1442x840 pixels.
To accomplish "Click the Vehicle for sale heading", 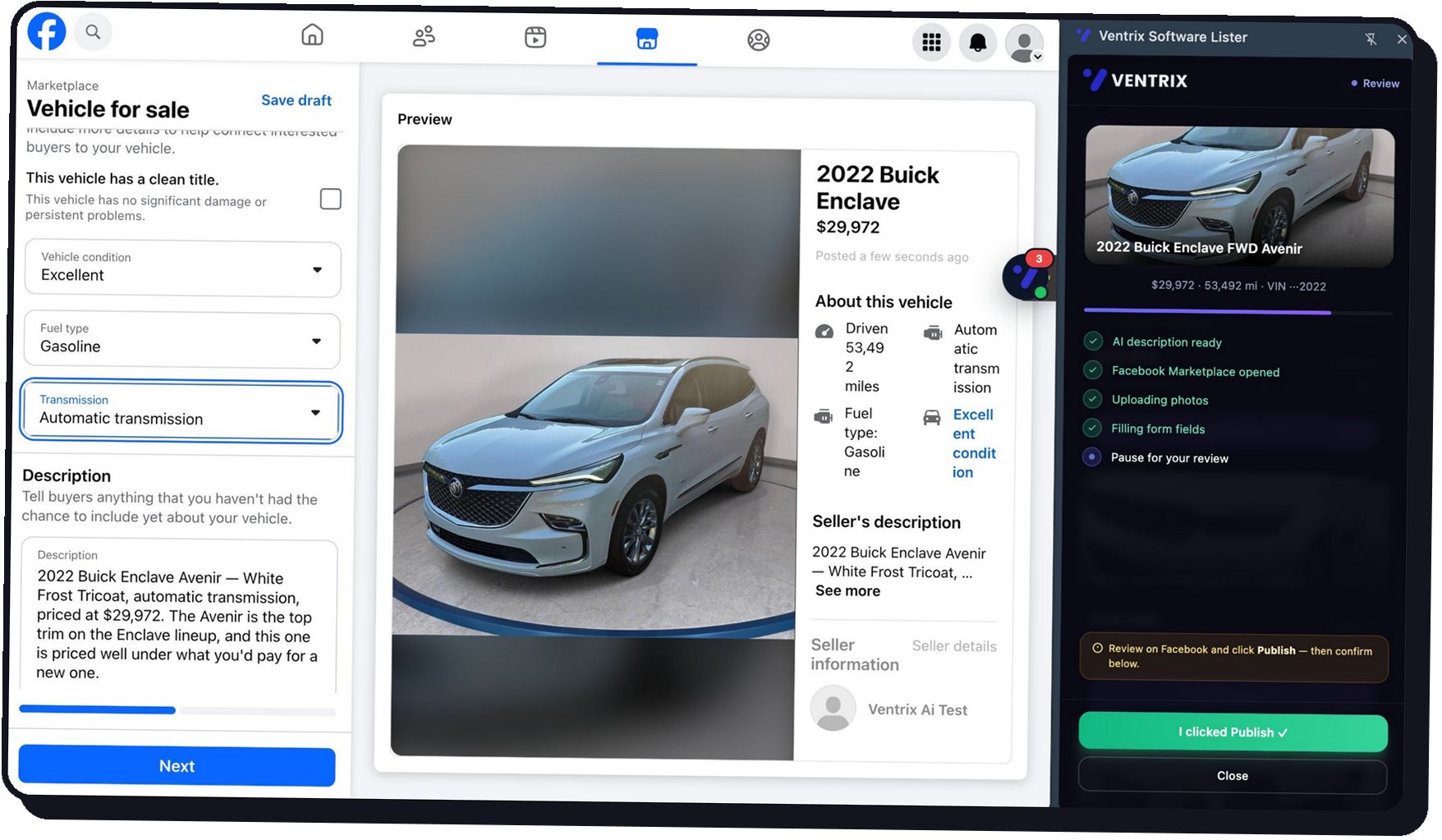I will (108, 109).
